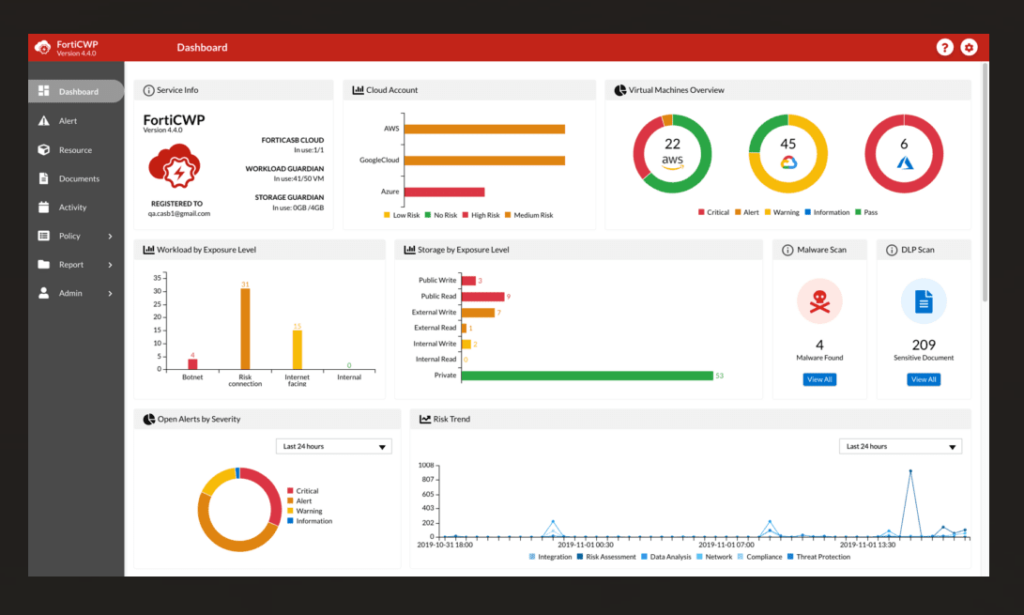
Task: Click the Azure red bar in Cloud Account
Action: pos(444,192)
